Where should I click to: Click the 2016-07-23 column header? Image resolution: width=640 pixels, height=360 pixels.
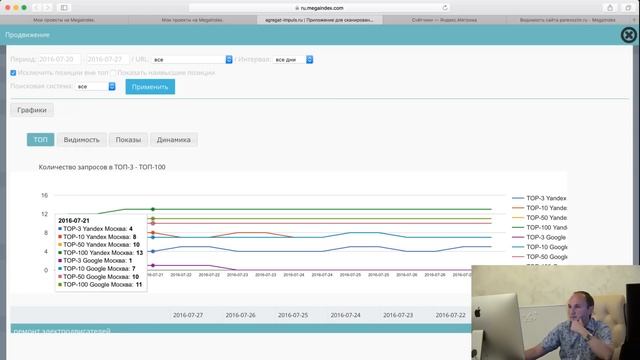(x=398, y=316)
